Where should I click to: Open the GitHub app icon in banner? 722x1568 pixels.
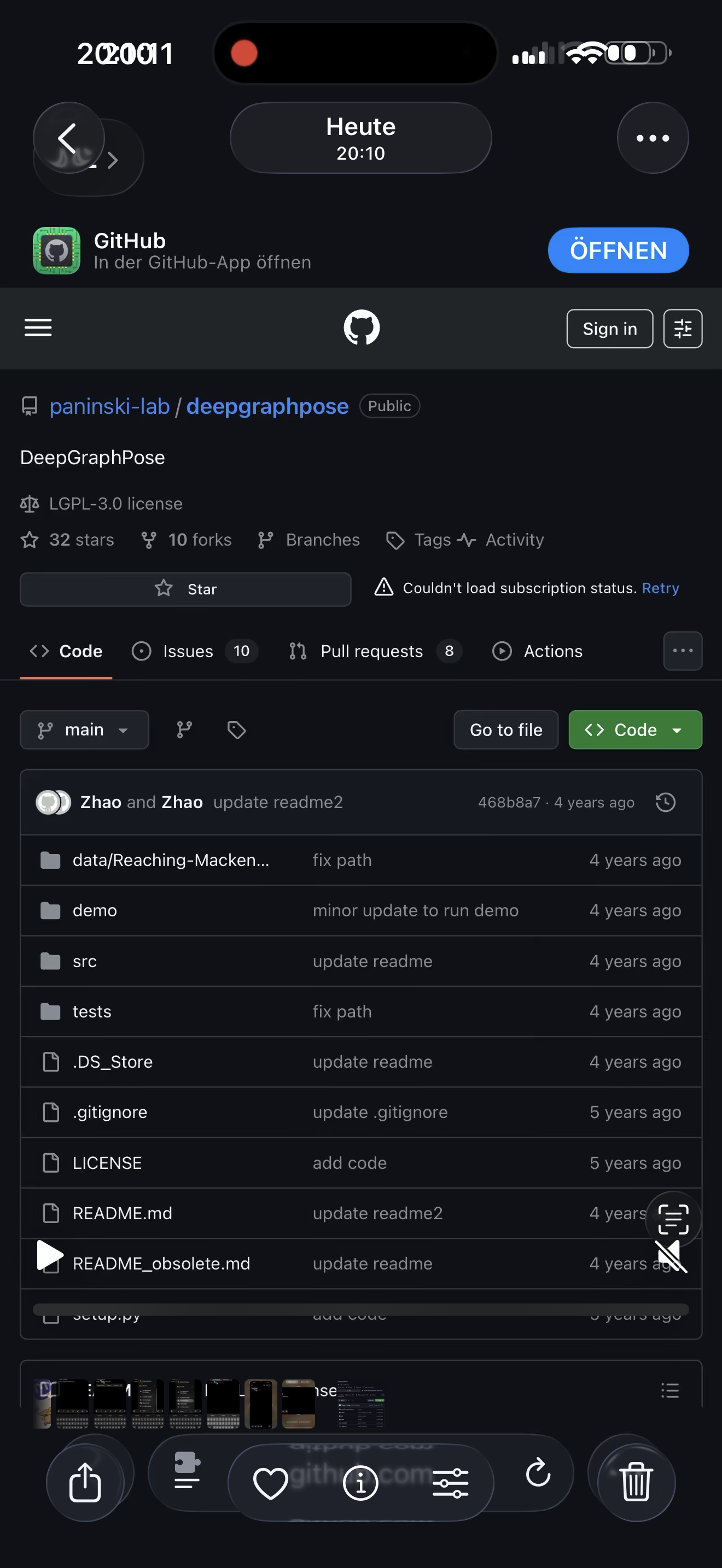click(x=57, y=250)
